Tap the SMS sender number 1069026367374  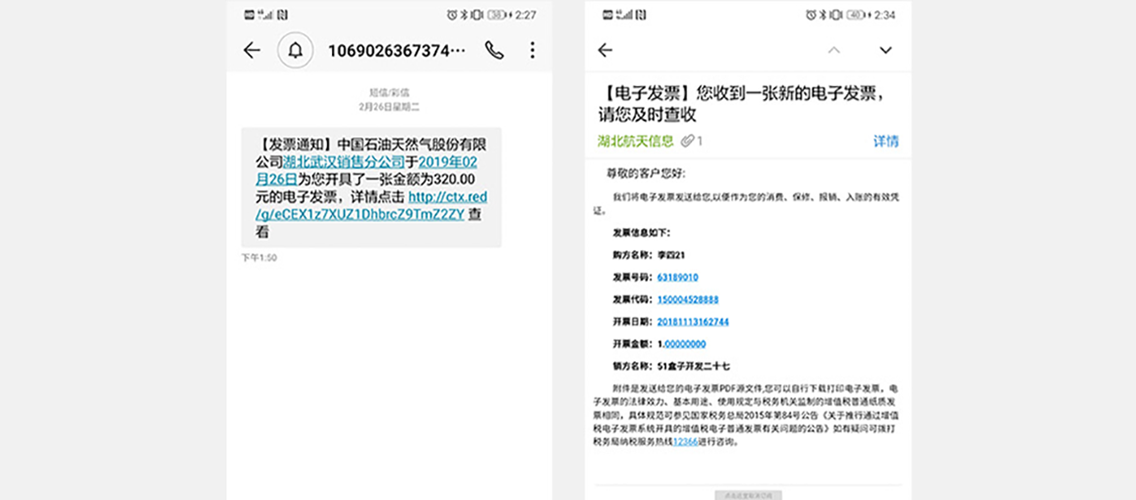click(399, 50)
